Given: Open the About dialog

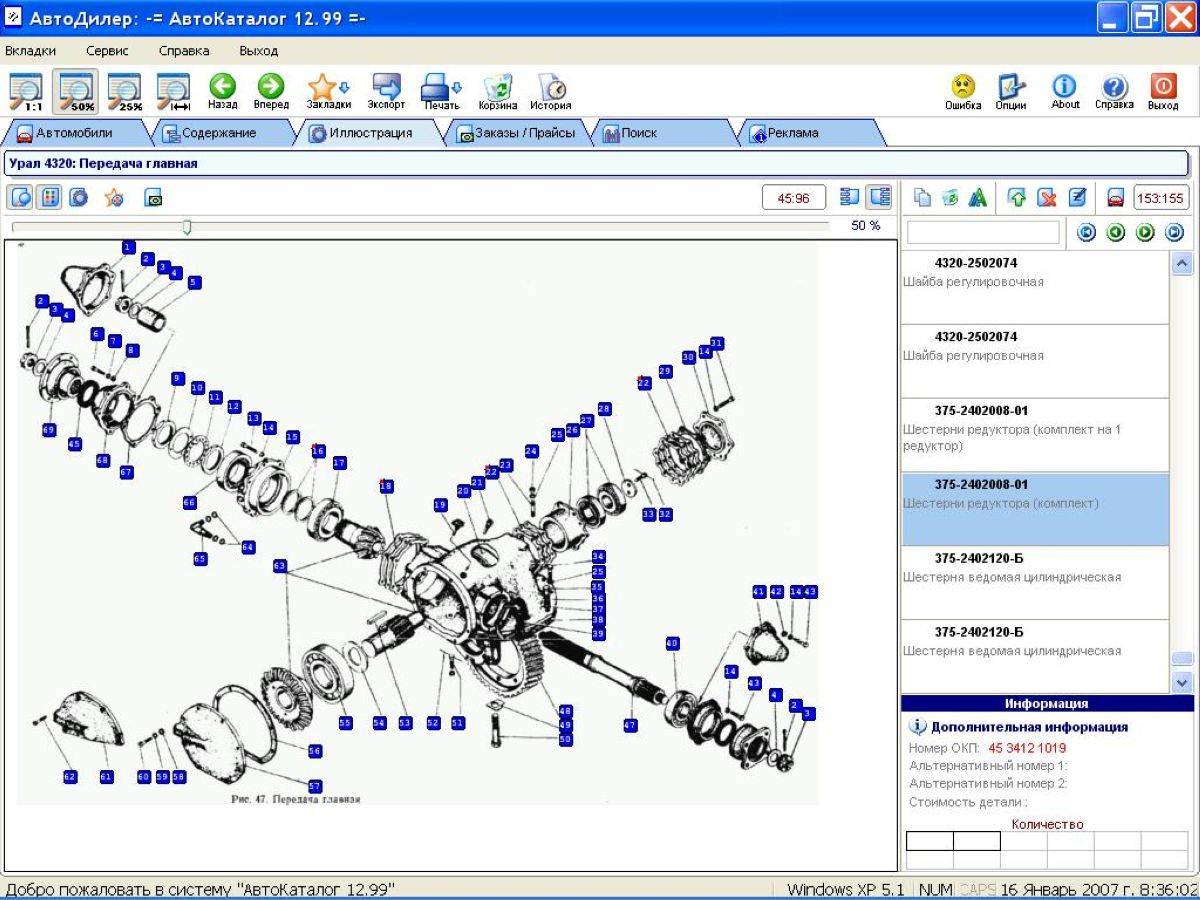Looking at the screenshot, I should point(1065,91).
